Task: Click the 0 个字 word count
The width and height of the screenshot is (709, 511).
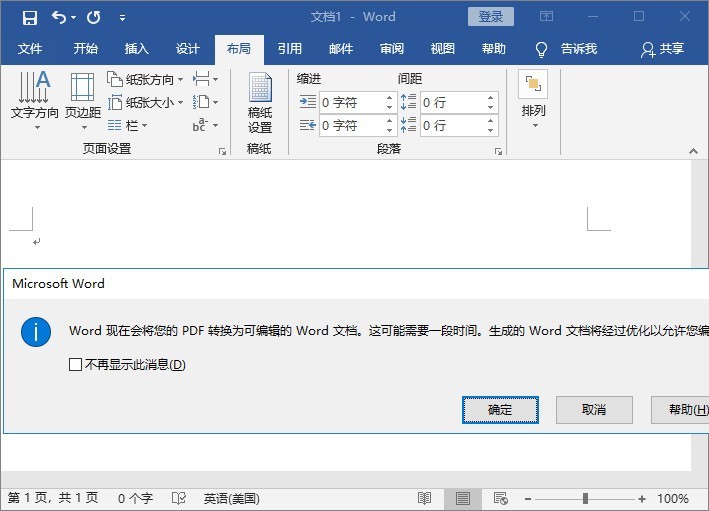Action: (135, 498)
